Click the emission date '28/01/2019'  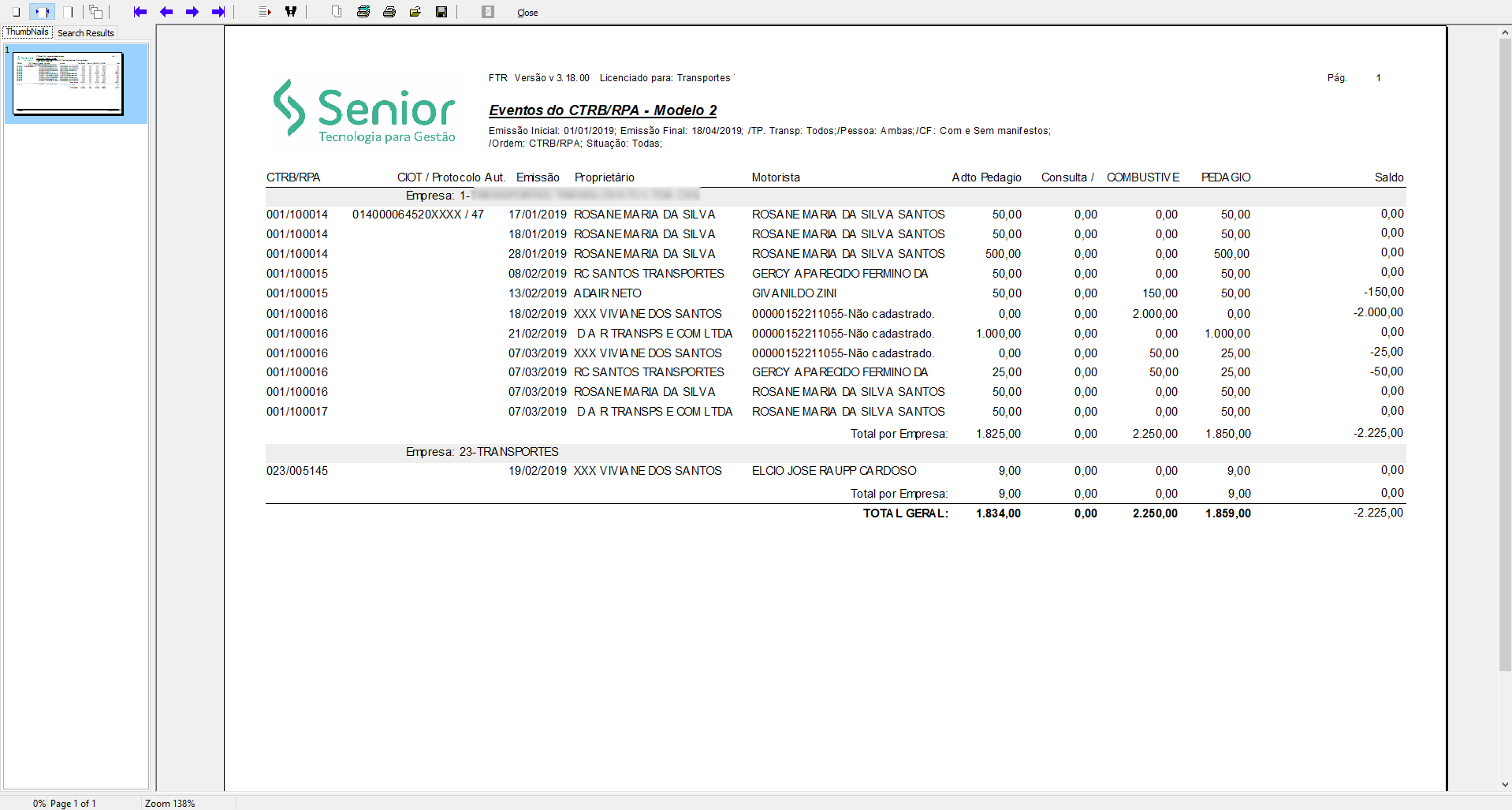pyautogui.click(x=538, y=254)
